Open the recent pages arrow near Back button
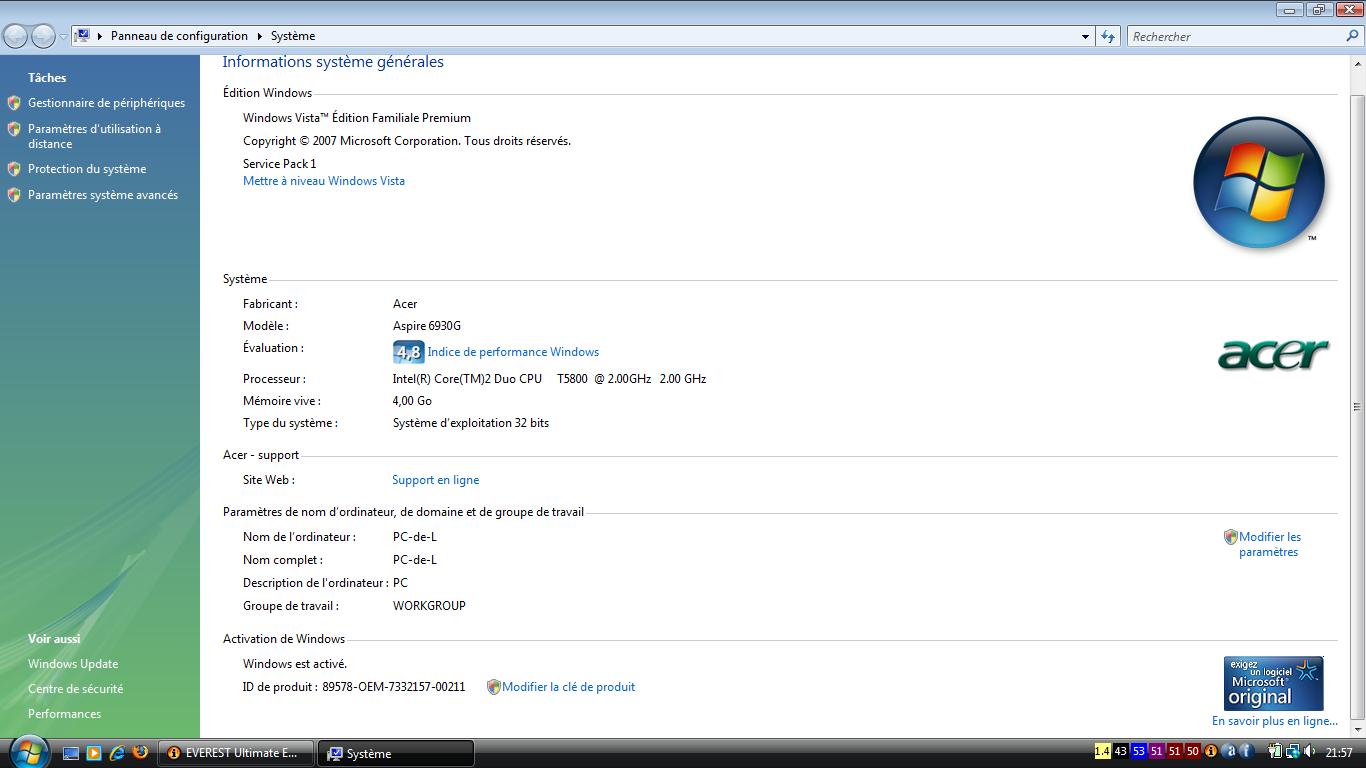 63,37
